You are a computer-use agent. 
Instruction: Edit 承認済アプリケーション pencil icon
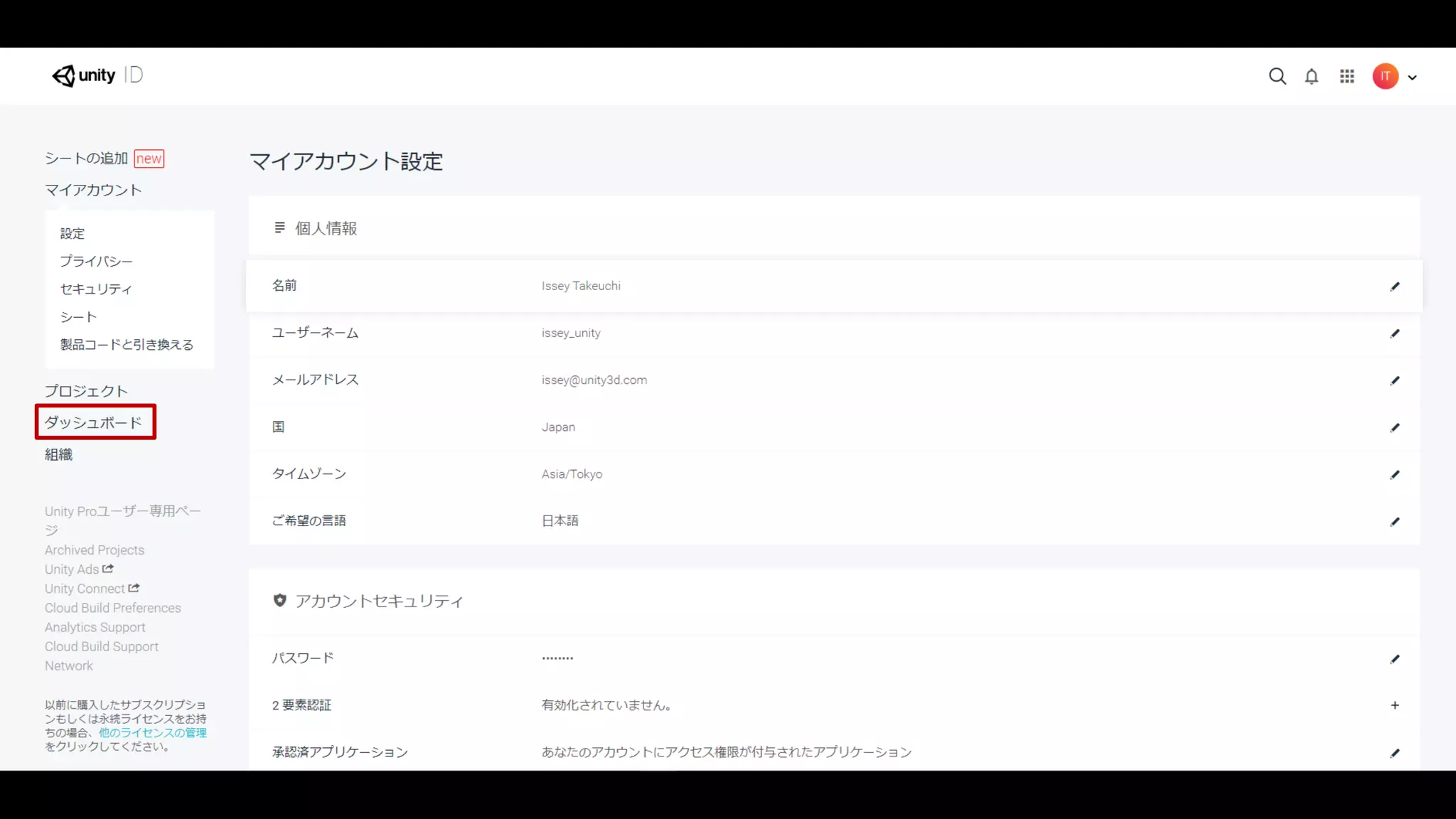[x=1395, y=753]
